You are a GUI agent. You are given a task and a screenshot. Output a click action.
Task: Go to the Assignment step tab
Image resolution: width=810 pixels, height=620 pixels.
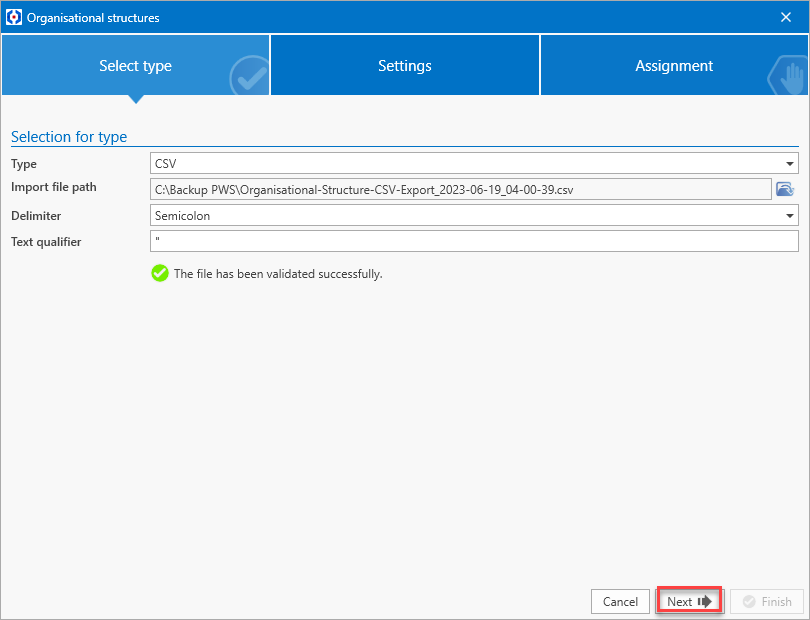pyautogui.click(x=674, y=66)
